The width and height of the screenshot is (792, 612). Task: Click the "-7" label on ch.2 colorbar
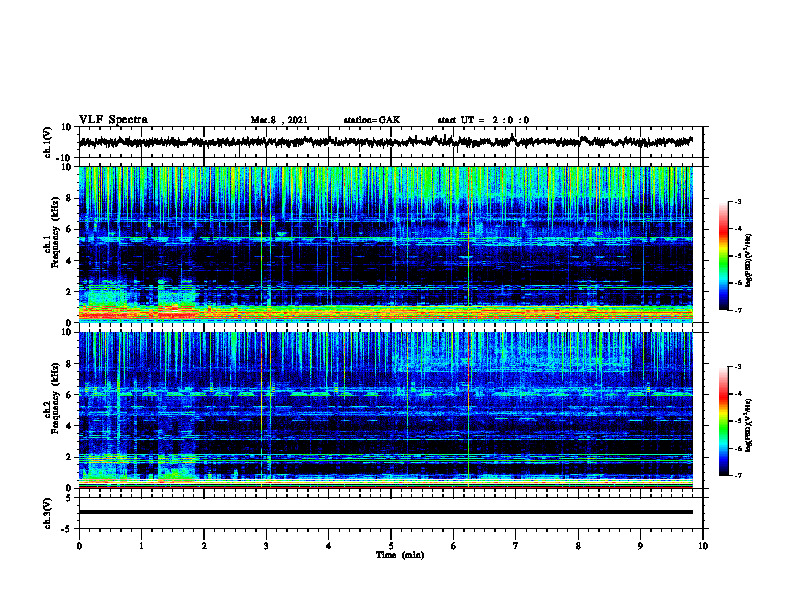coord(737,475)
